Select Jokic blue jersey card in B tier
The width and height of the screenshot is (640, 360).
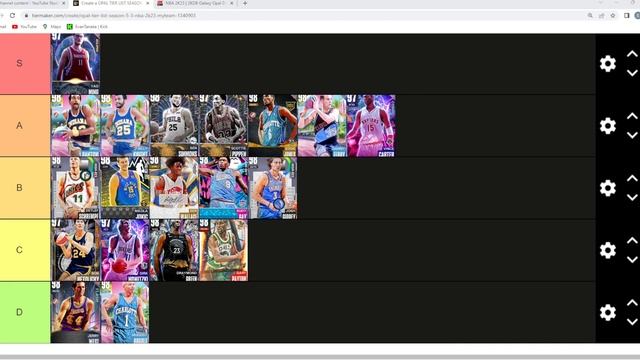click(124, 188)
